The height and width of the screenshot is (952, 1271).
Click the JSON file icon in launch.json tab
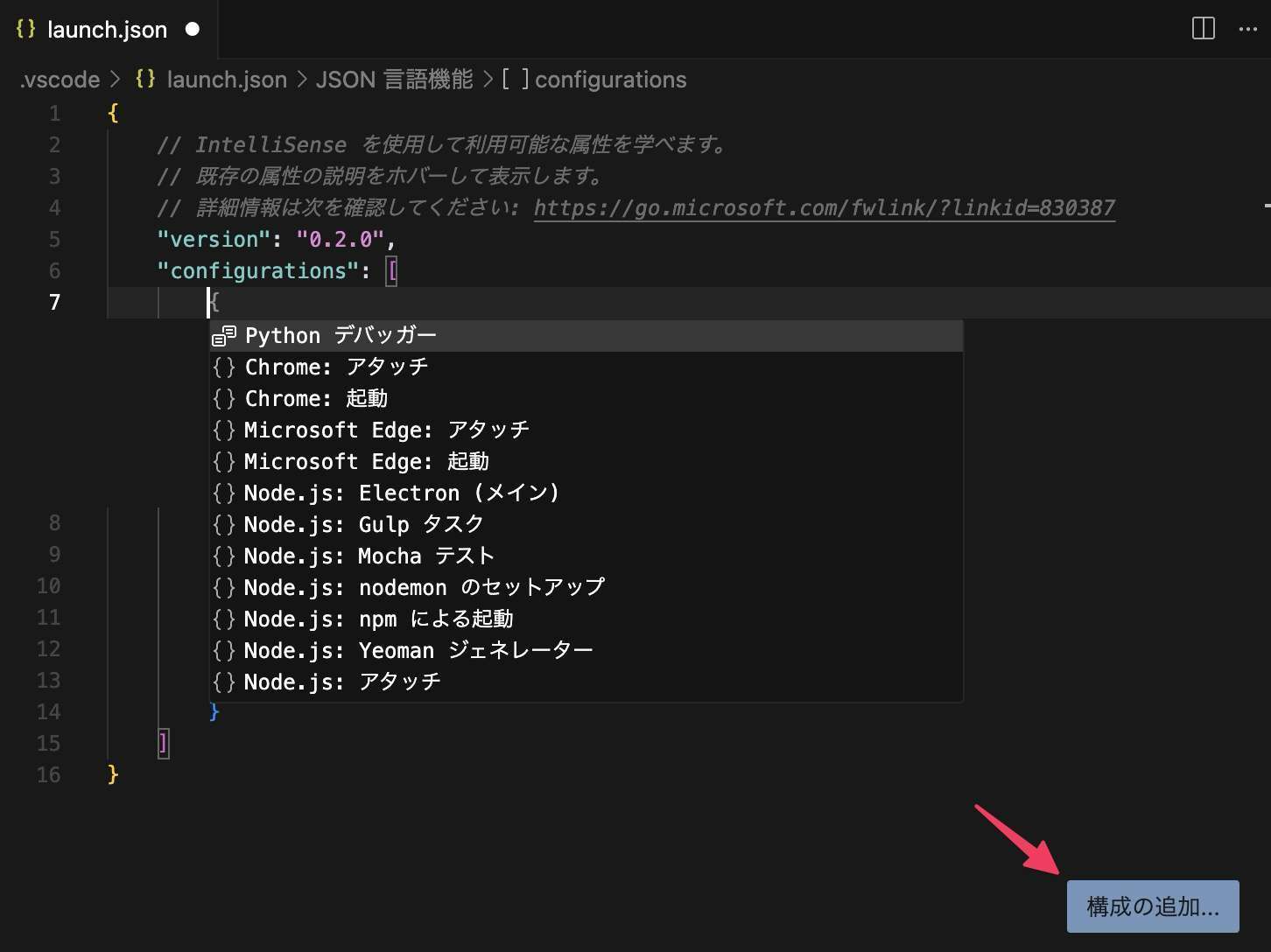point(25,28)
